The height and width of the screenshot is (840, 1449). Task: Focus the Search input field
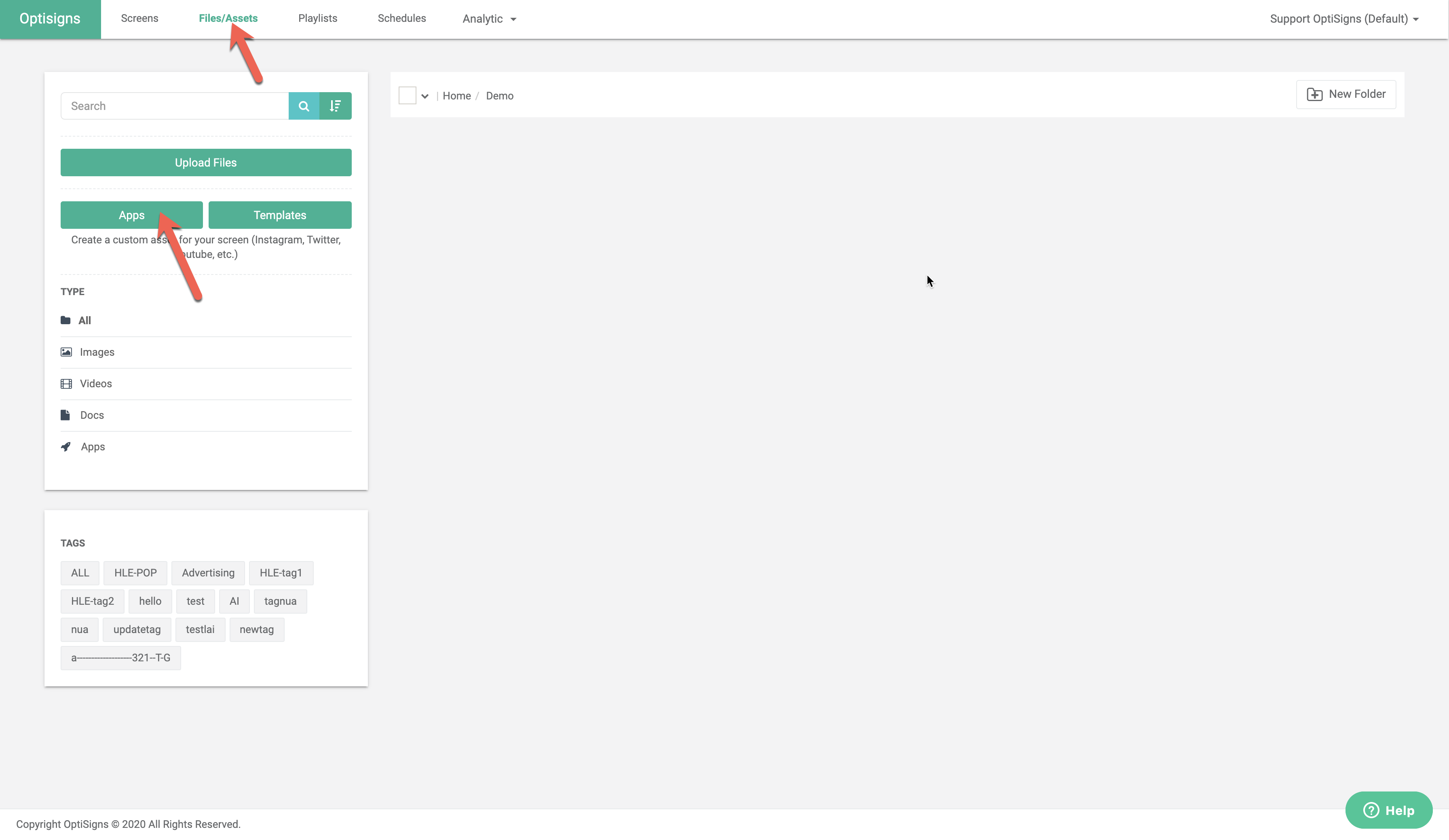click(x=175, y=106)
